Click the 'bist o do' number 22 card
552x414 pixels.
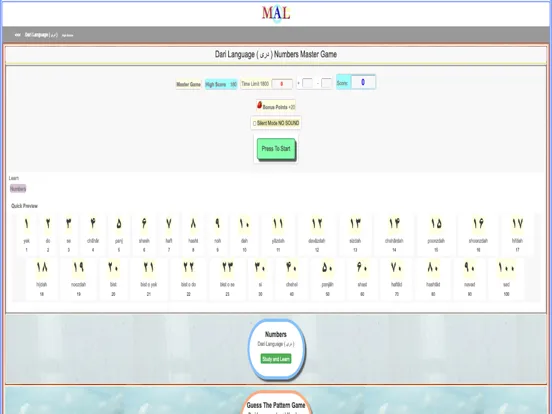[x=188, y=278]
